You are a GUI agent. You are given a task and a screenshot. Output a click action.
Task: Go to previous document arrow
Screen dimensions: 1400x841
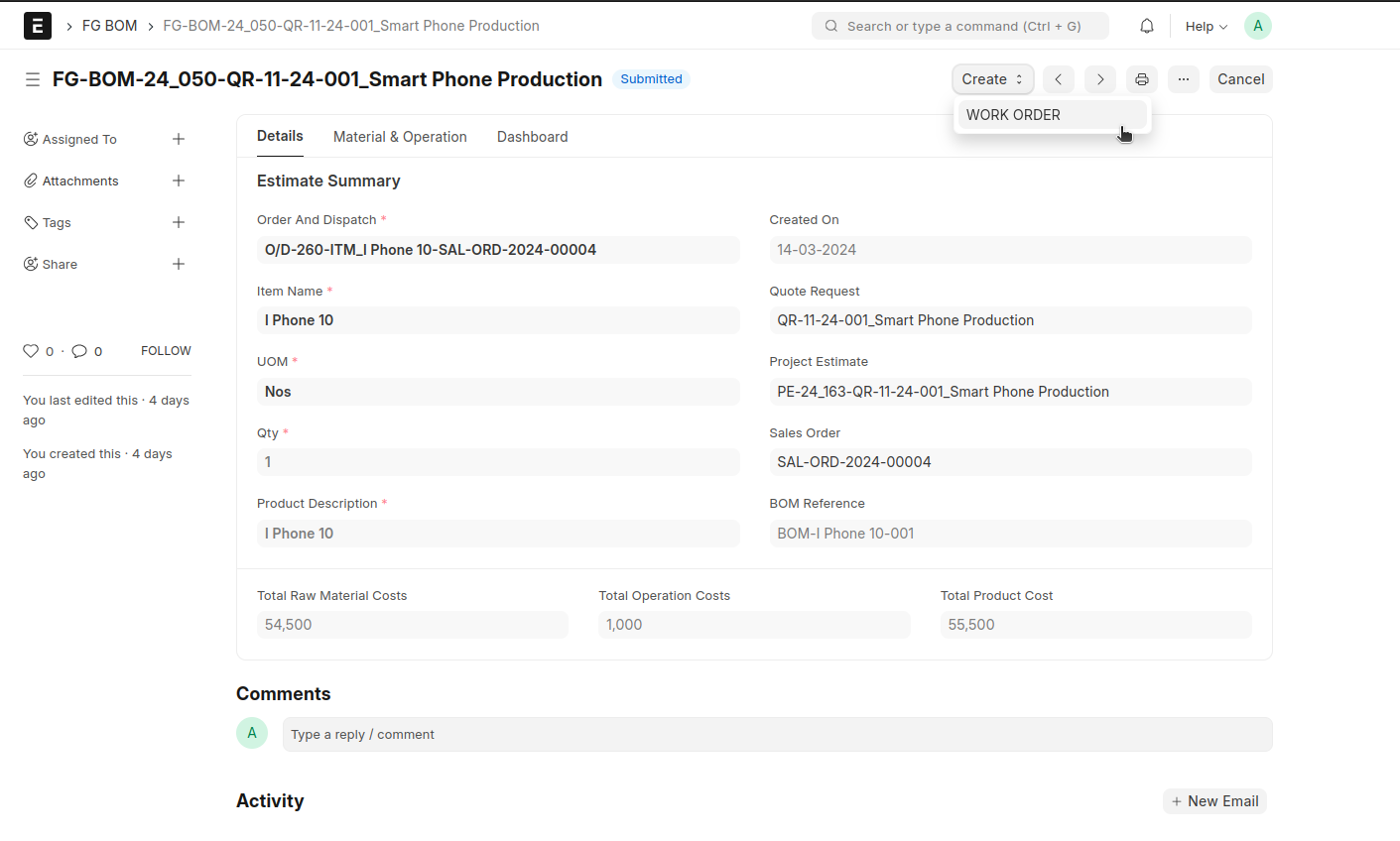1059,79
